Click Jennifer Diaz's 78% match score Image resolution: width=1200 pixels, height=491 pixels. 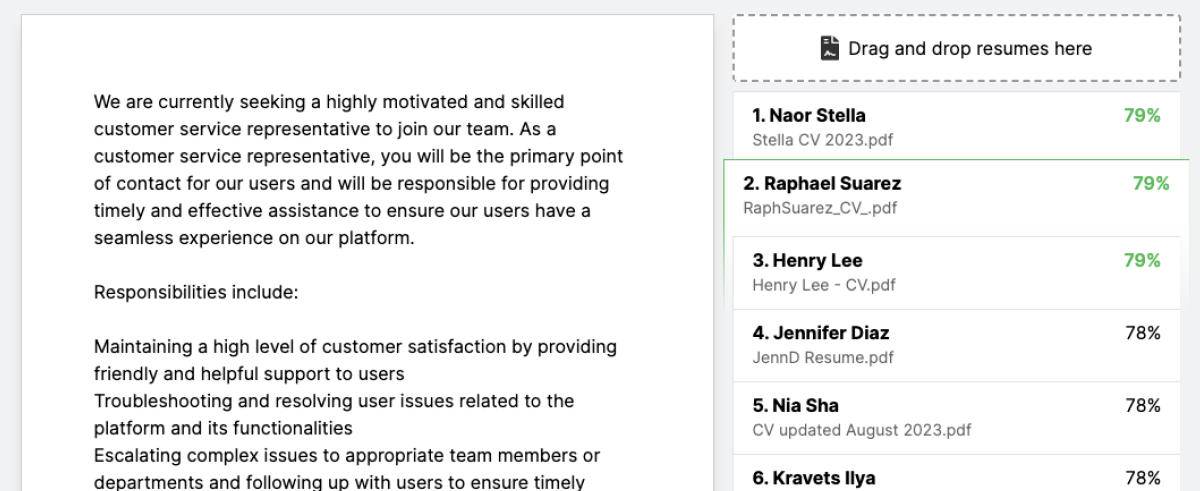[x=1143, y=333]
